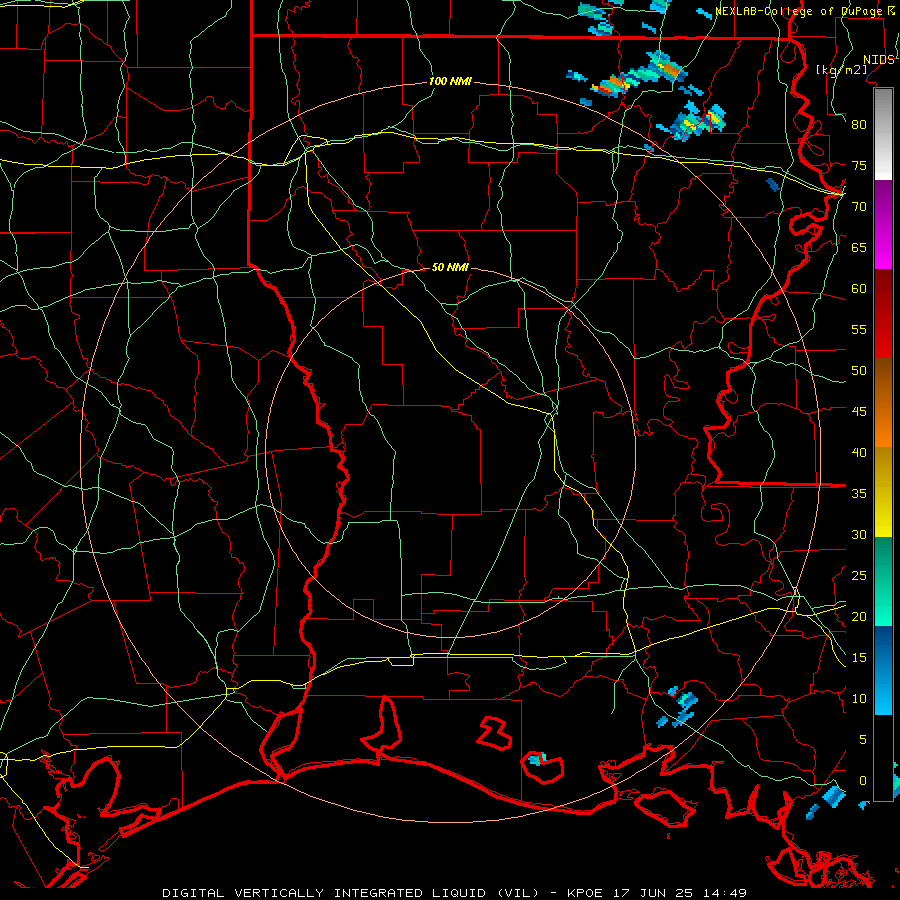Click the 'NIDS' label
Image resolution: width=900 pixels, height=900 pixels.
[x=878, y=60]
